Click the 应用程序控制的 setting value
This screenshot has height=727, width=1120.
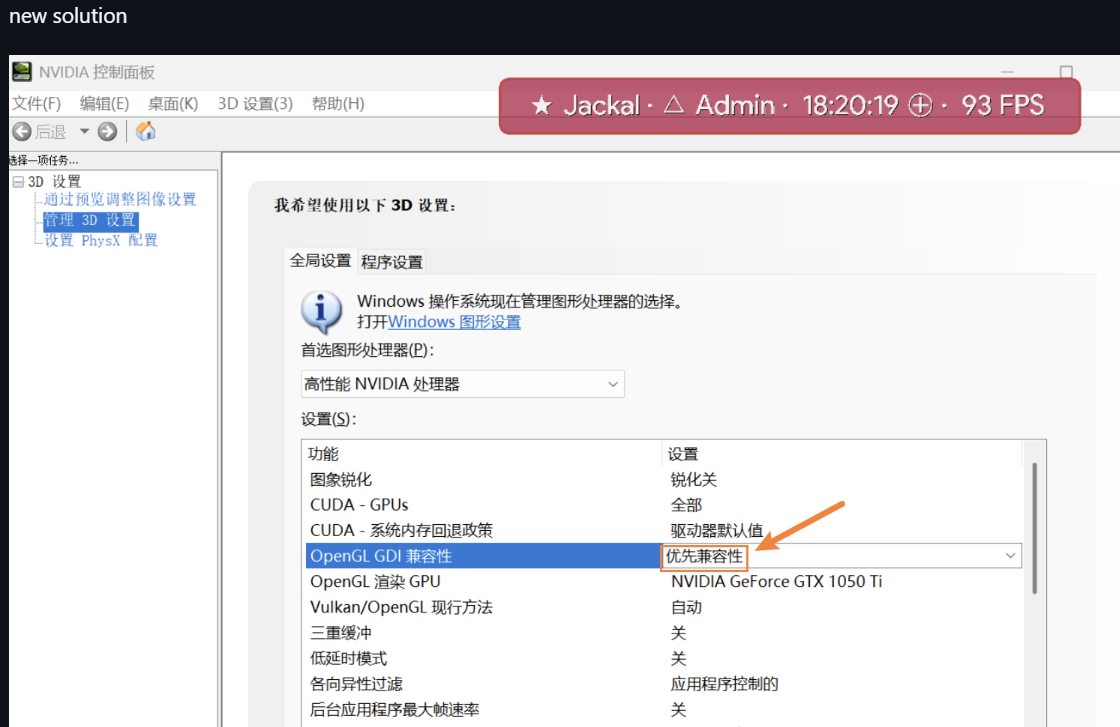(724, 684)
